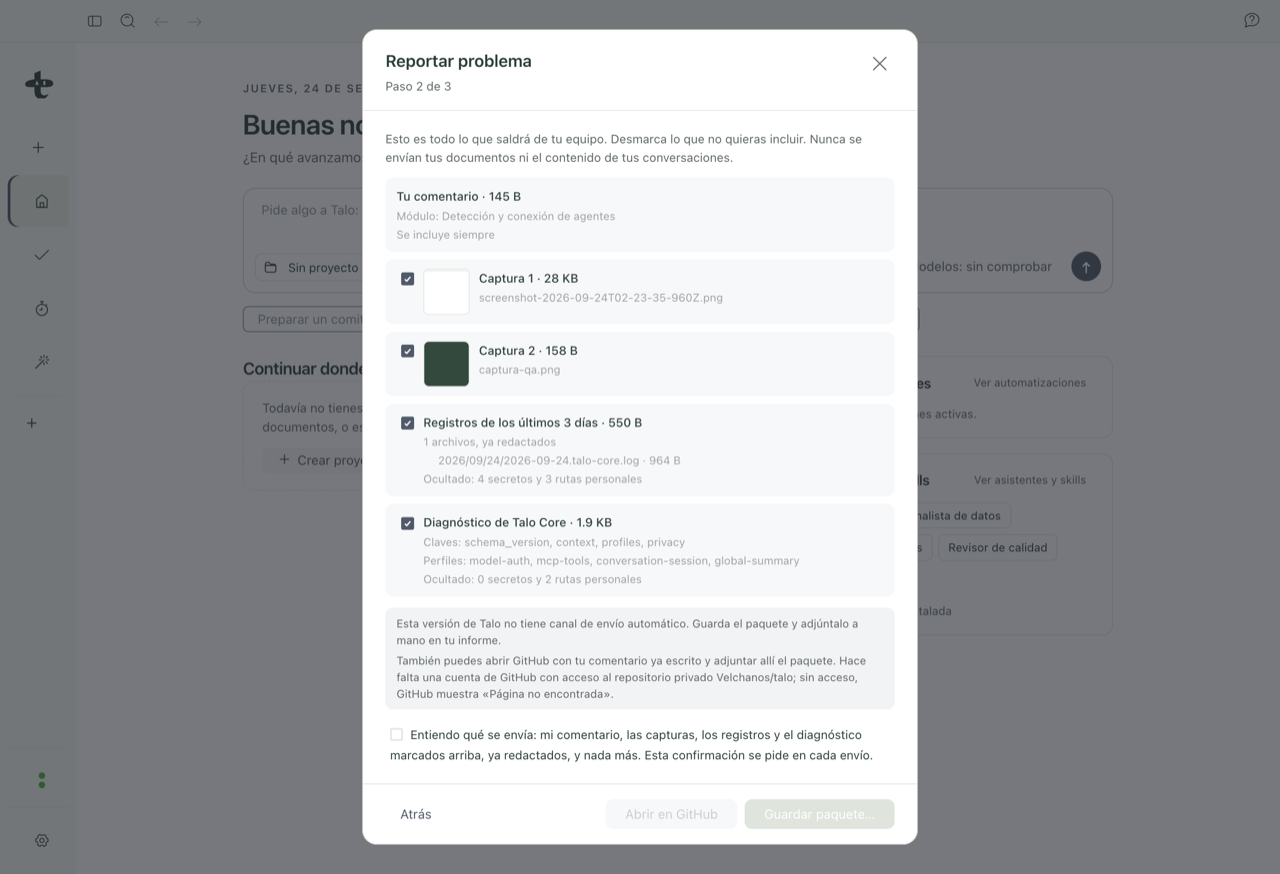Image resolution: width=1280 pixels, height=874 pixels.
Task: Click the Revisor de calidad chip
Action: 997,548
